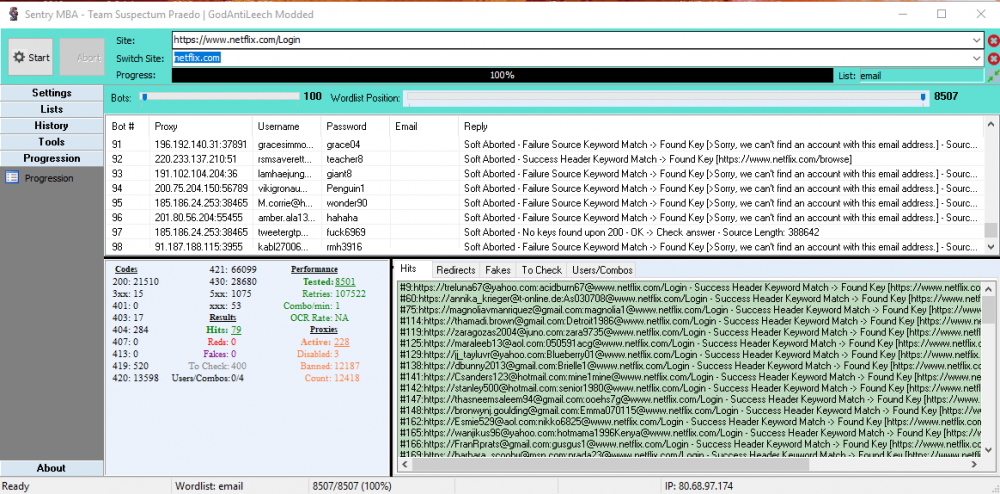Click the red clear icon beside Switch Site
The width and height of the screenshot is (1000, 494).
pos(993,58)
